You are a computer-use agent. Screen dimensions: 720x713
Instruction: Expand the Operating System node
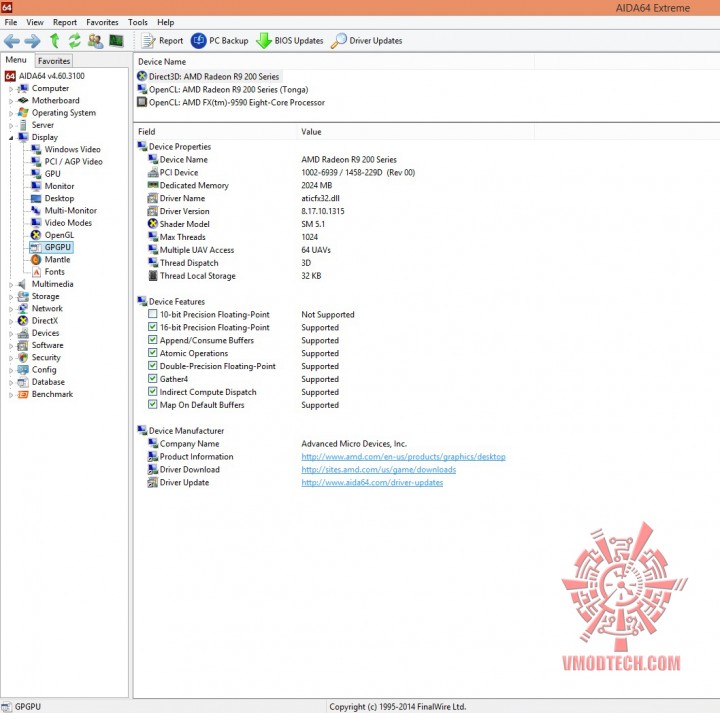(11, 113)
